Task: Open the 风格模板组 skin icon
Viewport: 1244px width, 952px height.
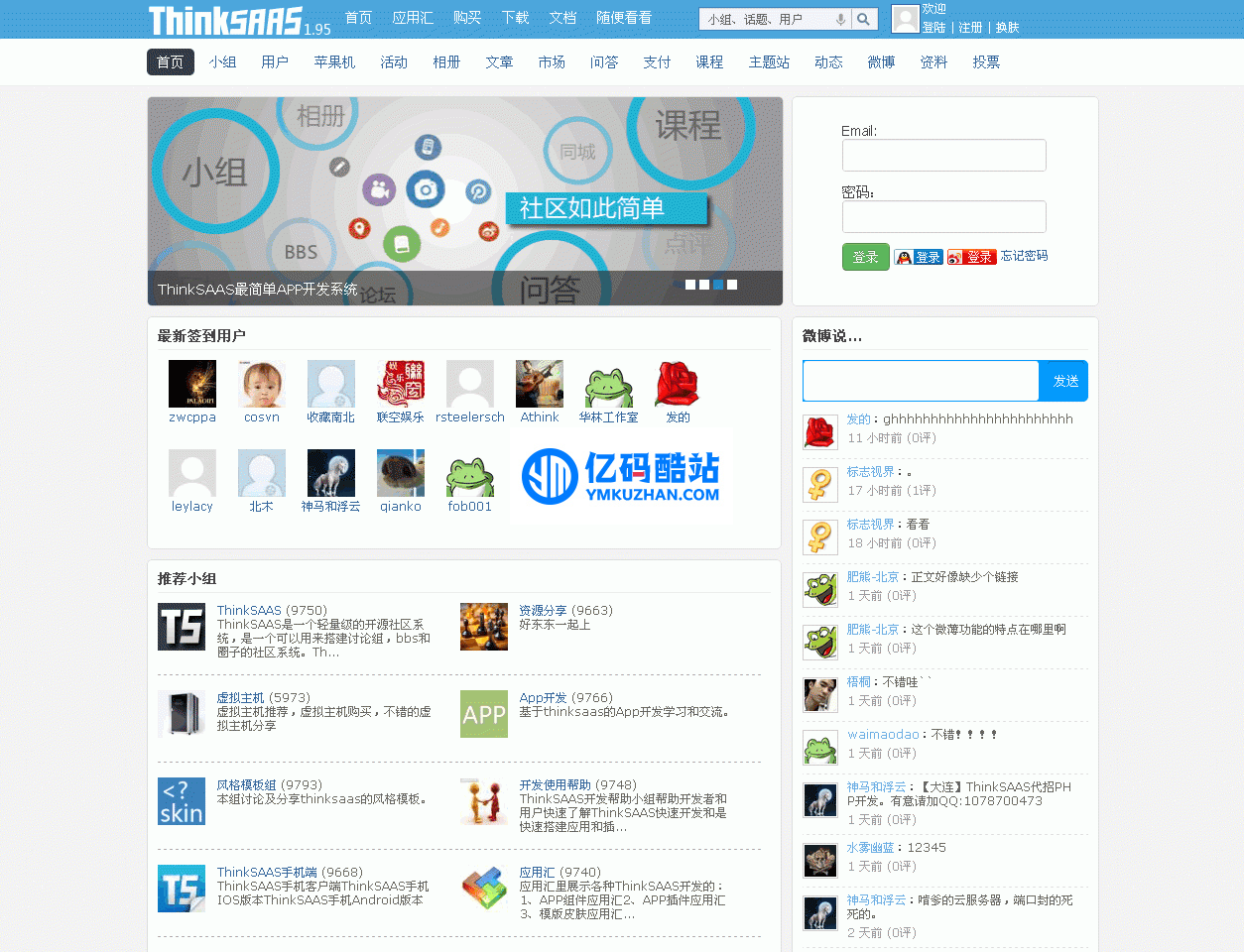Action: coord(182,801)
